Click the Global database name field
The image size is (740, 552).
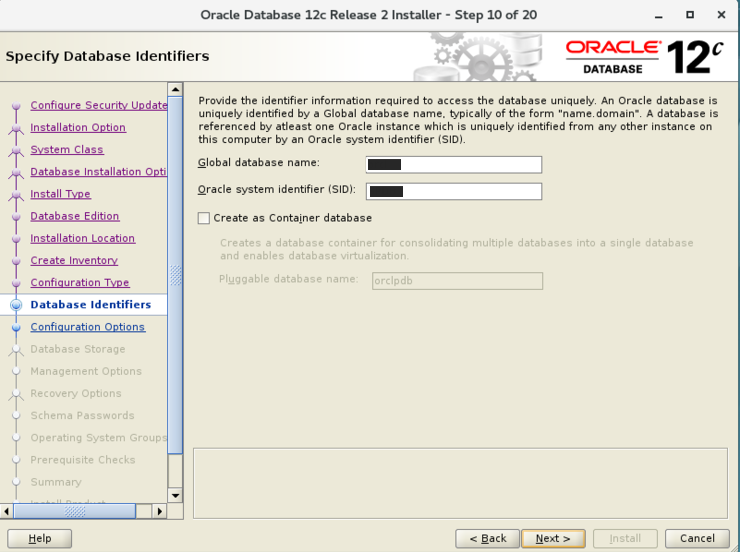(454, 165)
